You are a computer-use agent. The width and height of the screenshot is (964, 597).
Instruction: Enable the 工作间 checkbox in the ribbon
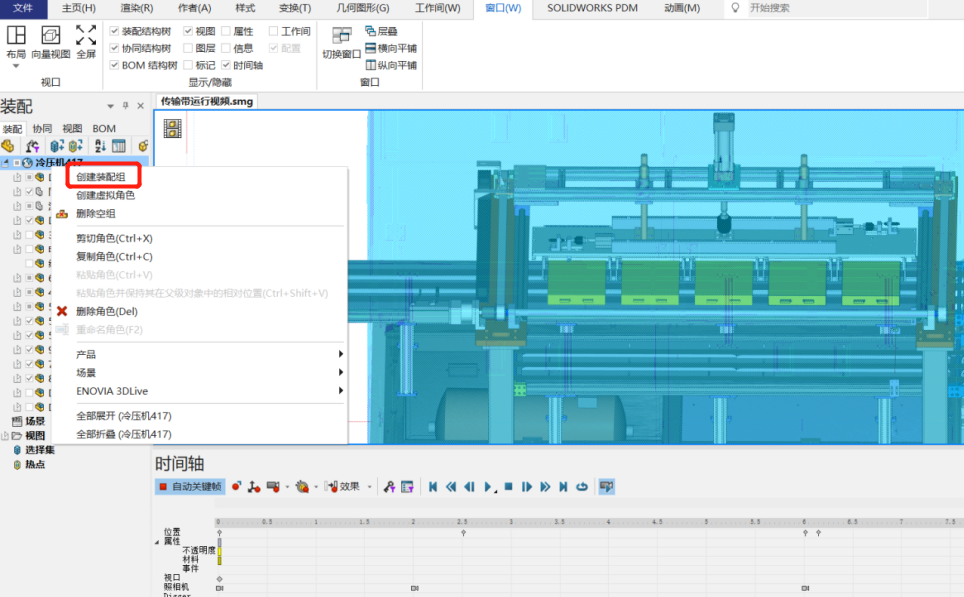(x=274, y=31)
